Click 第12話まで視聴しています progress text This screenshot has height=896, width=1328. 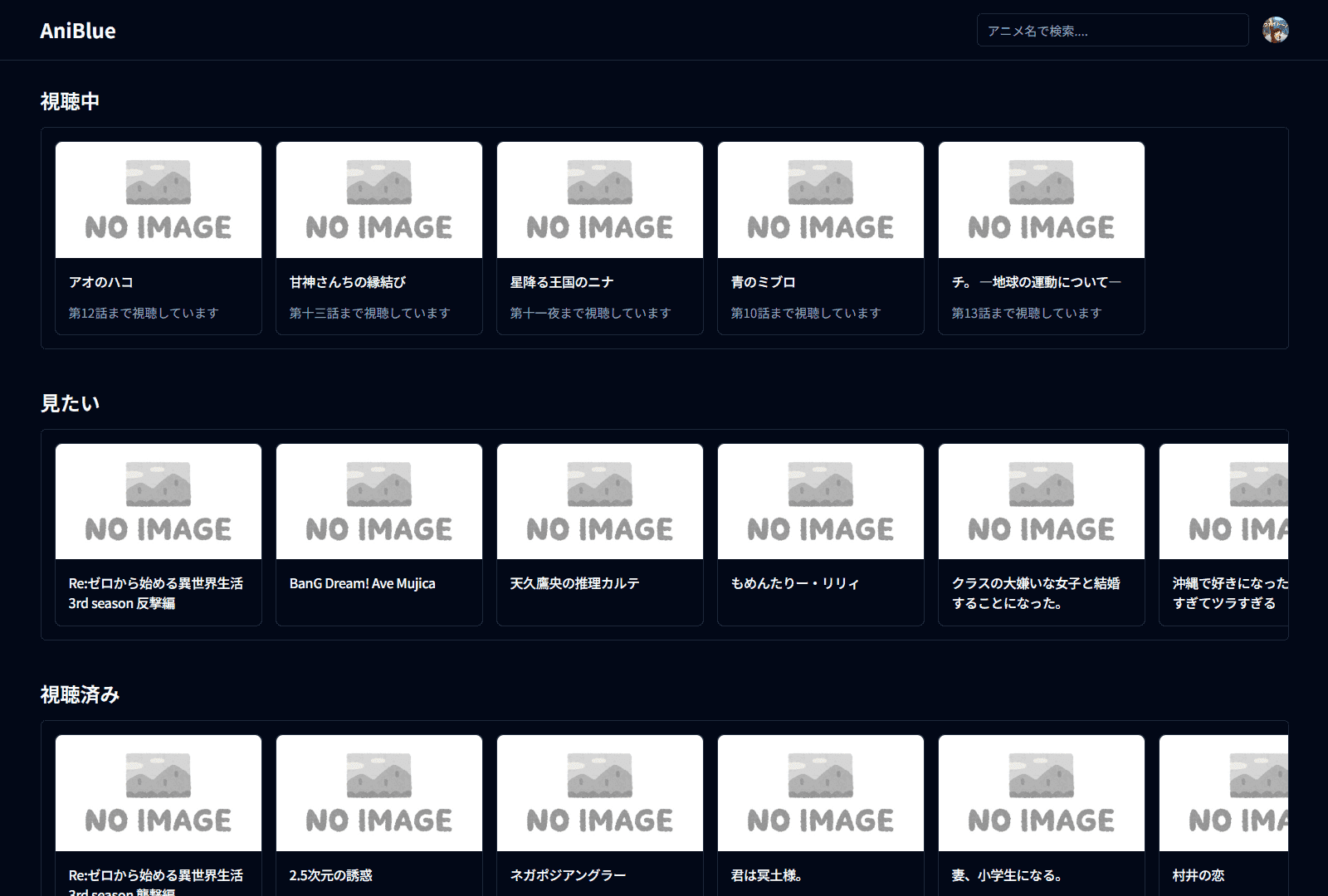click(144, 313)
